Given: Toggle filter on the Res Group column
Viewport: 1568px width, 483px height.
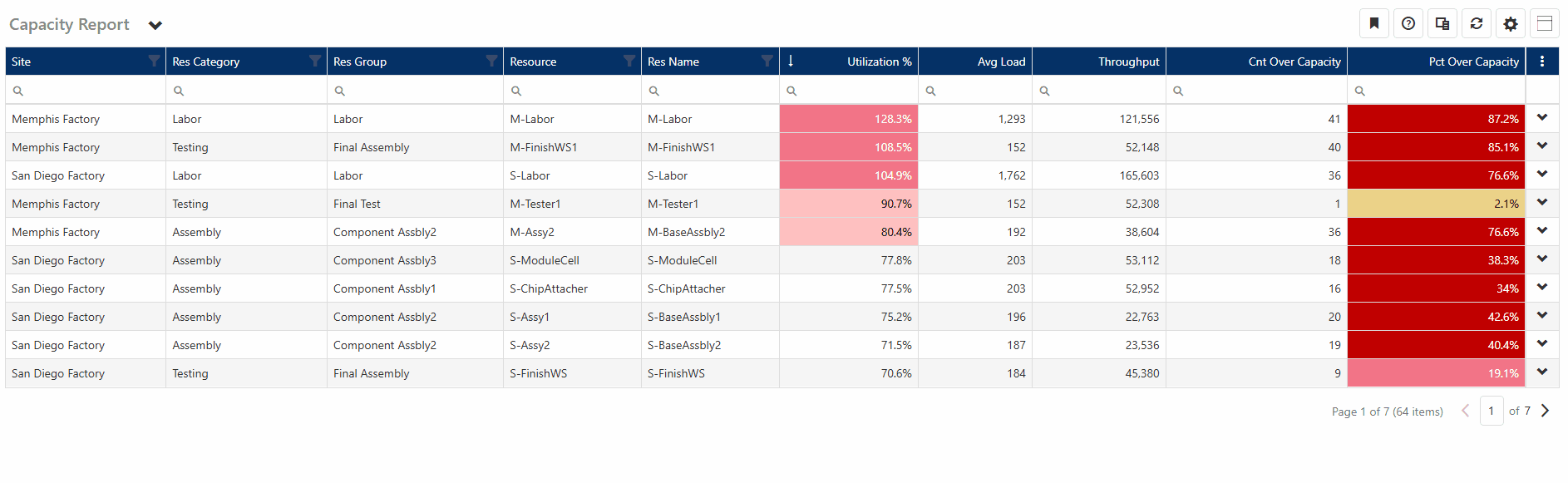Looking at the screenshot, I should (x=491, y=61).
